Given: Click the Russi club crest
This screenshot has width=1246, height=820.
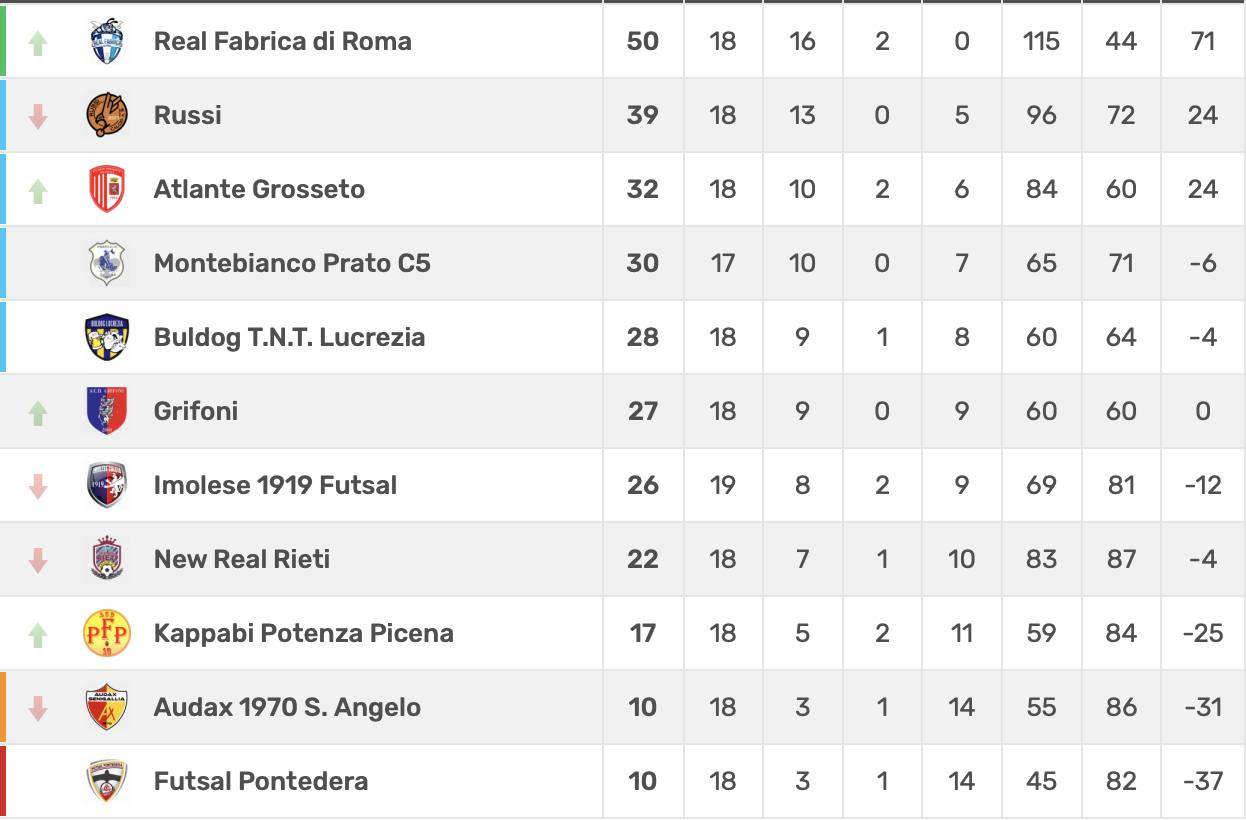Looking at the screenshot, I should click(x=107, y=115).
